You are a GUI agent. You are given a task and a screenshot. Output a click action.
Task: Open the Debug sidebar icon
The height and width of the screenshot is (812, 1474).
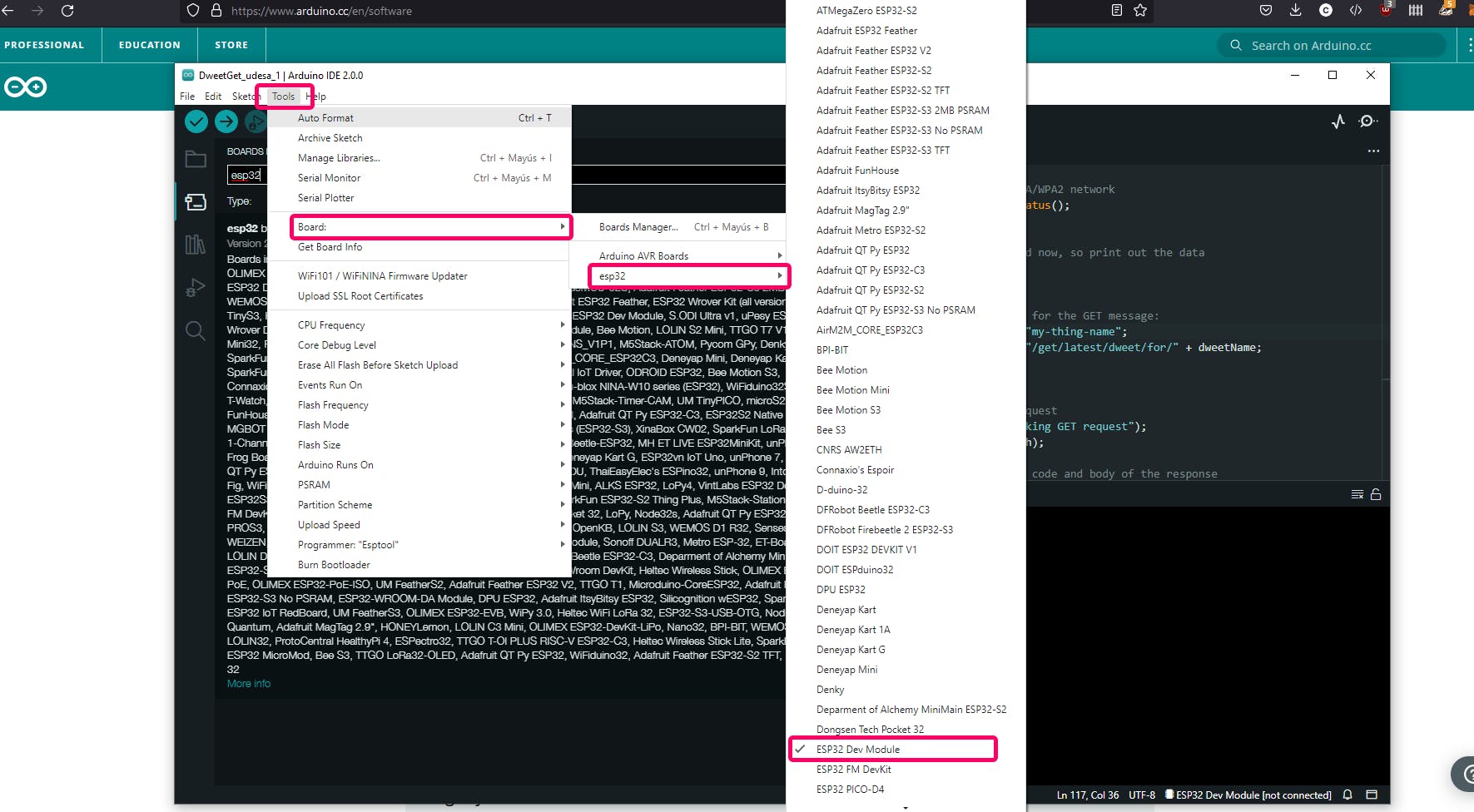tap(196, 288)
